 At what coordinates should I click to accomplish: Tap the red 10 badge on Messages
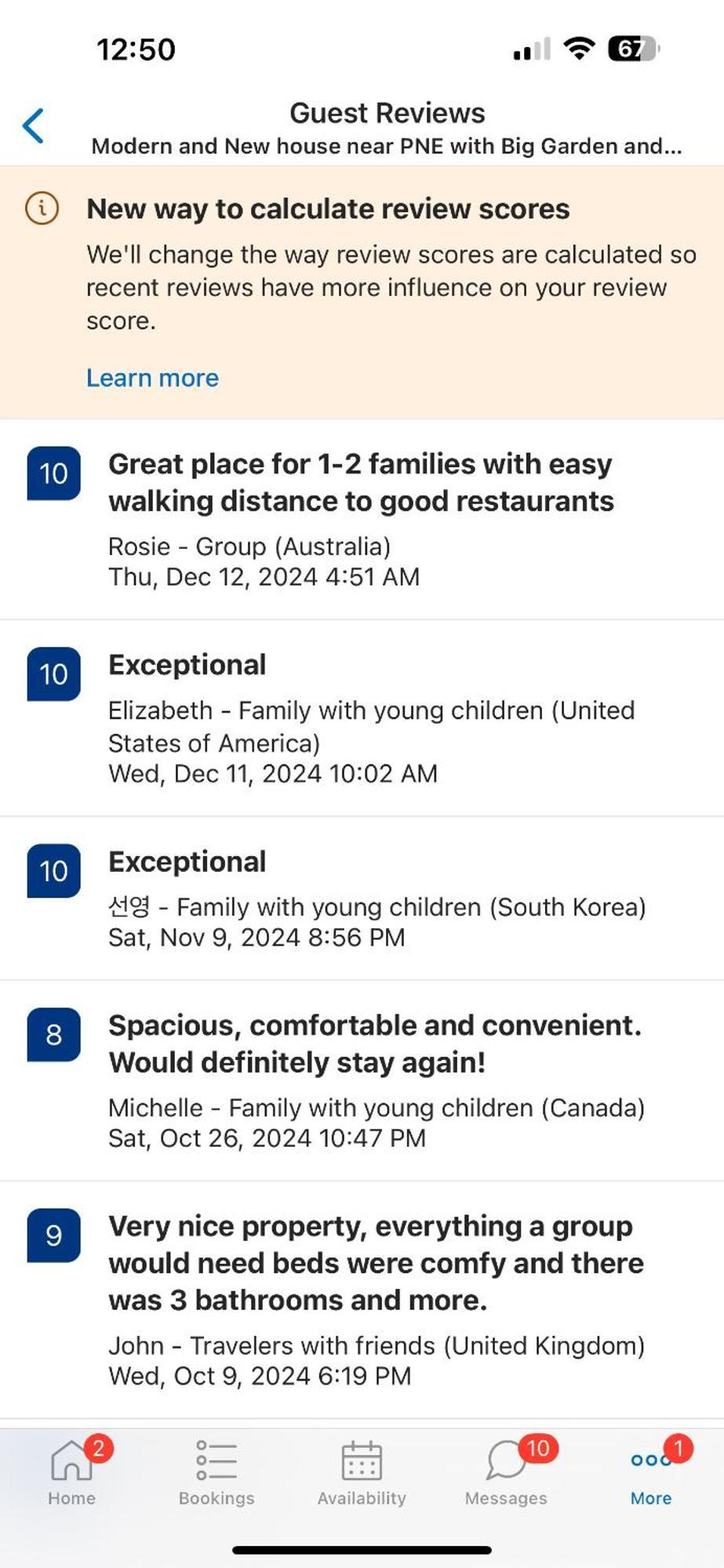coord(538,1447)
